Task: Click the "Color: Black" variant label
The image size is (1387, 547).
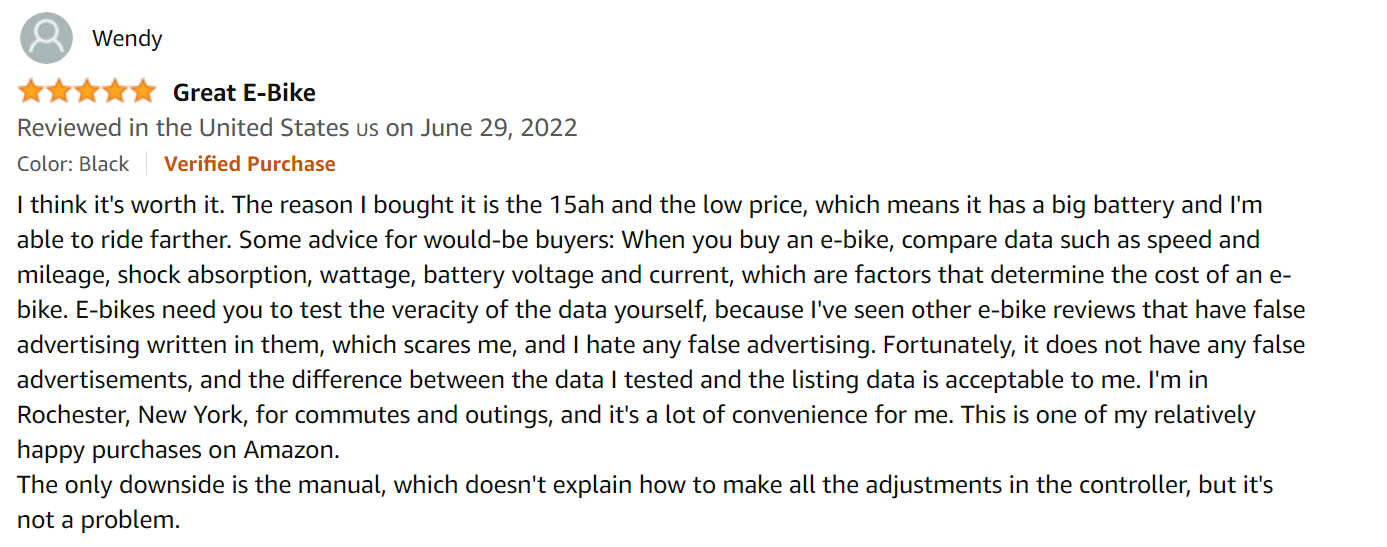Action: (73, 164)
